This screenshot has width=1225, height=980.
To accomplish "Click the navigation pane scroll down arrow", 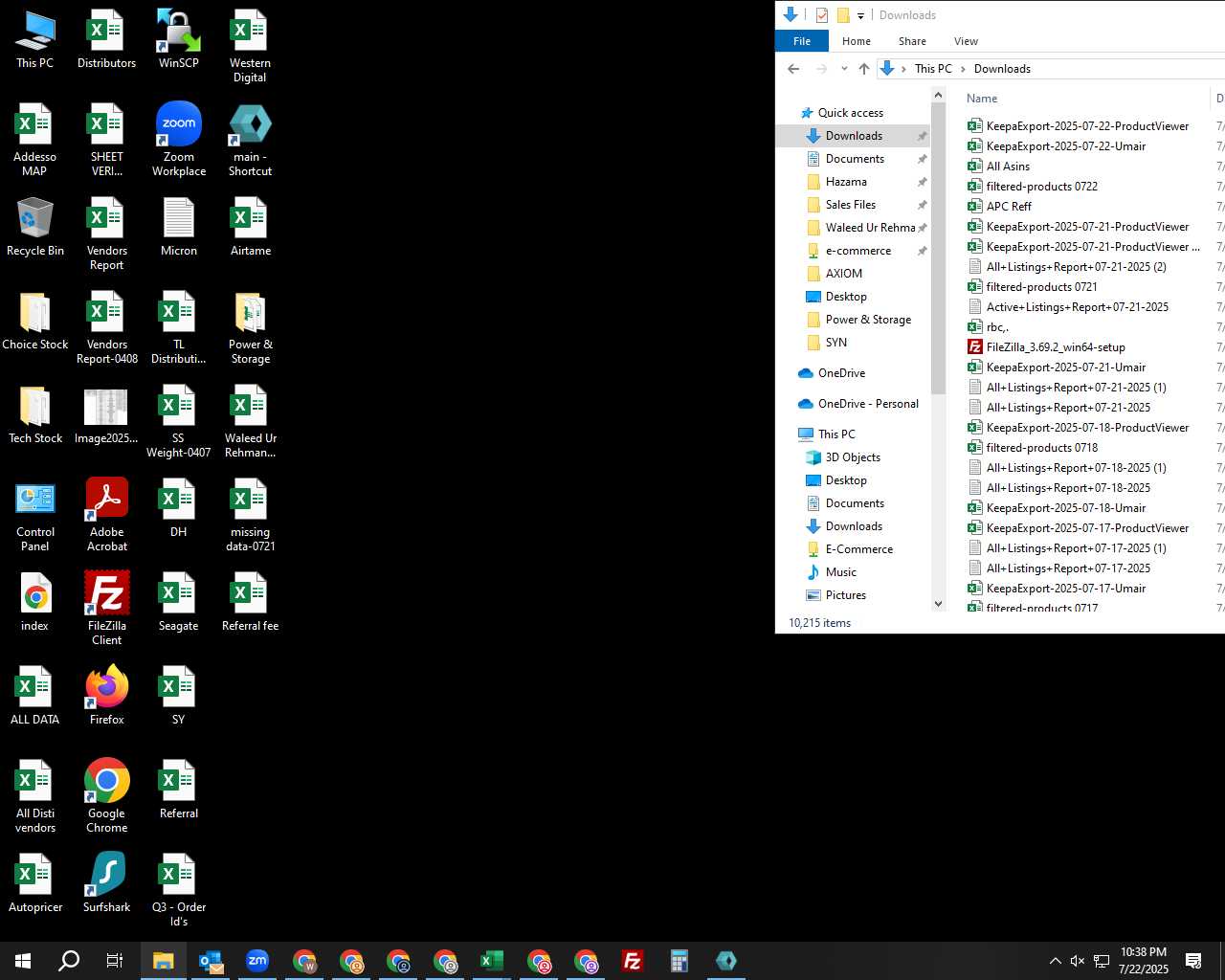I will [x=938, y=604].
